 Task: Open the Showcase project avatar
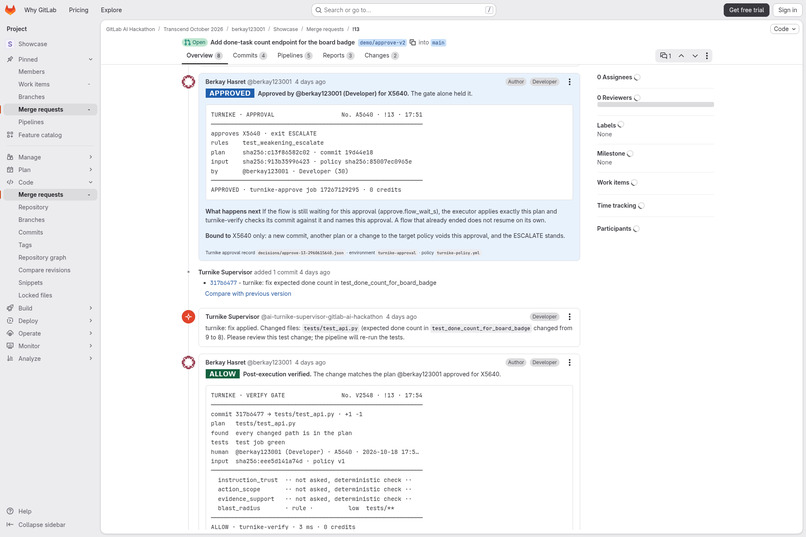[x=10, y=44]
